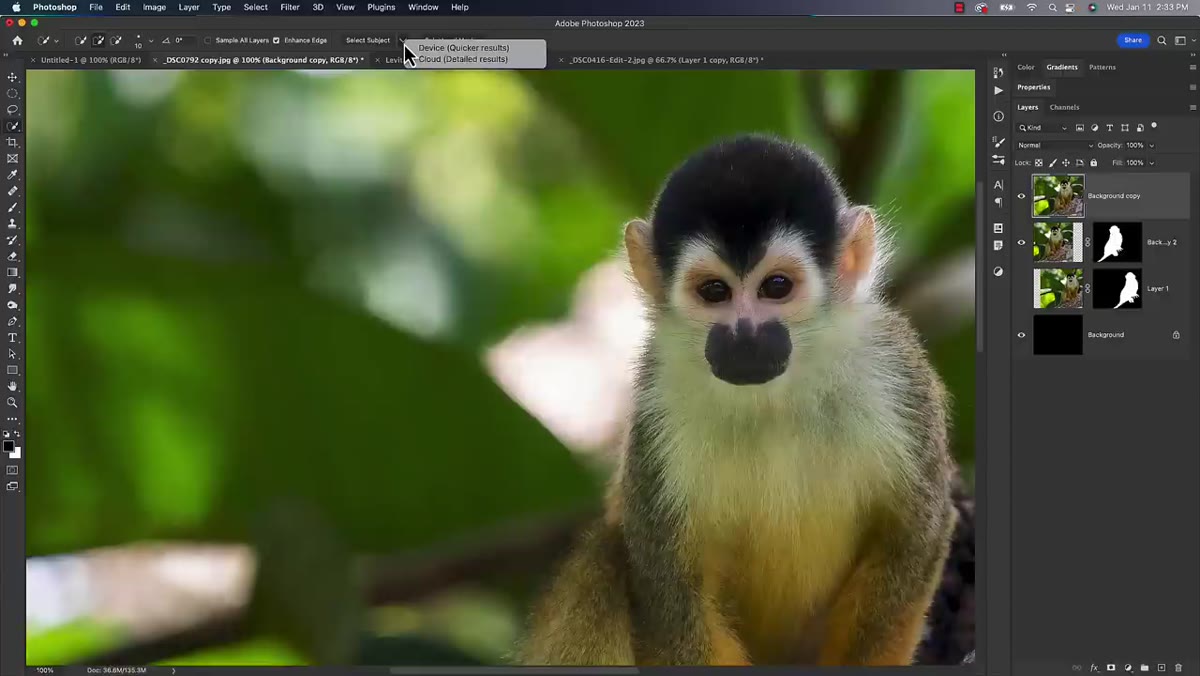This screenshot has width=1200, height=676.
Task: Open the Filter menu
Action: 290,7
